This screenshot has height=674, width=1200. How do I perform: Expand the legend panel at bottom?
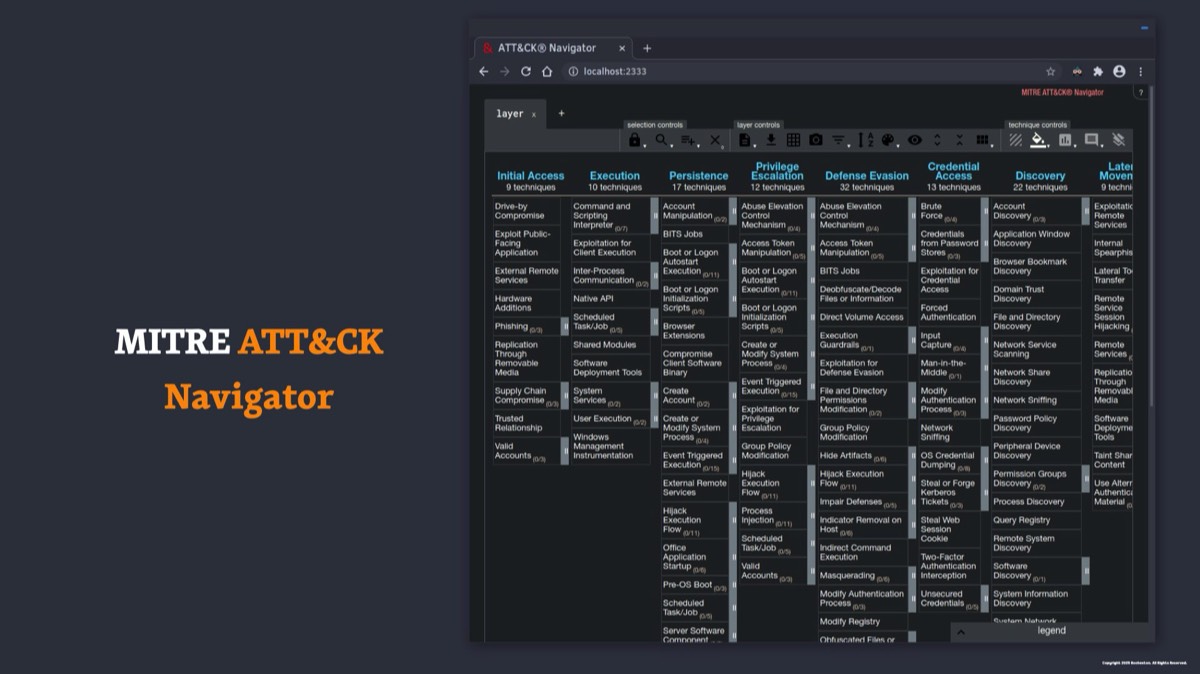click(x=1050, y=631)
